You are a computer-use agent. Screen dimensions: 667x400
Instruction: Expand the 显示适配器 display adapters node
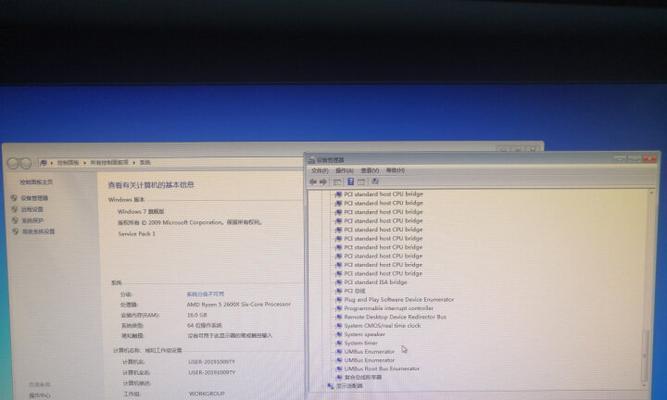350,386
